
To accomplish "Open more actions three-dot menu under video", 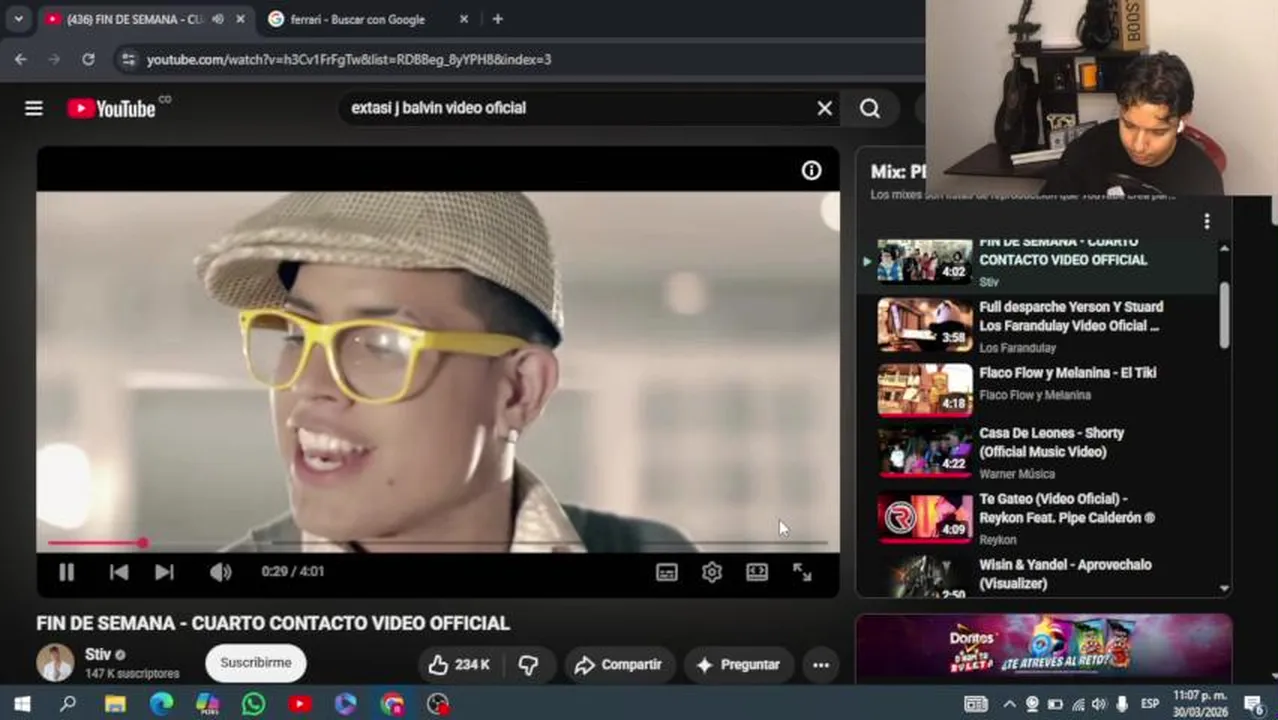I will click(821, 665).
